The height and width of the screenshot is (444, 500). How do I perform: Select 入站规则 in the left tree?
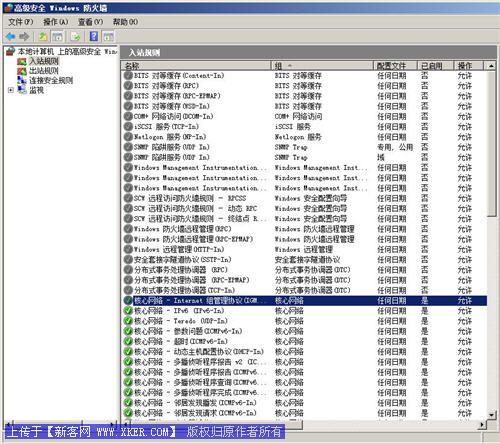(x=44, y=61)
